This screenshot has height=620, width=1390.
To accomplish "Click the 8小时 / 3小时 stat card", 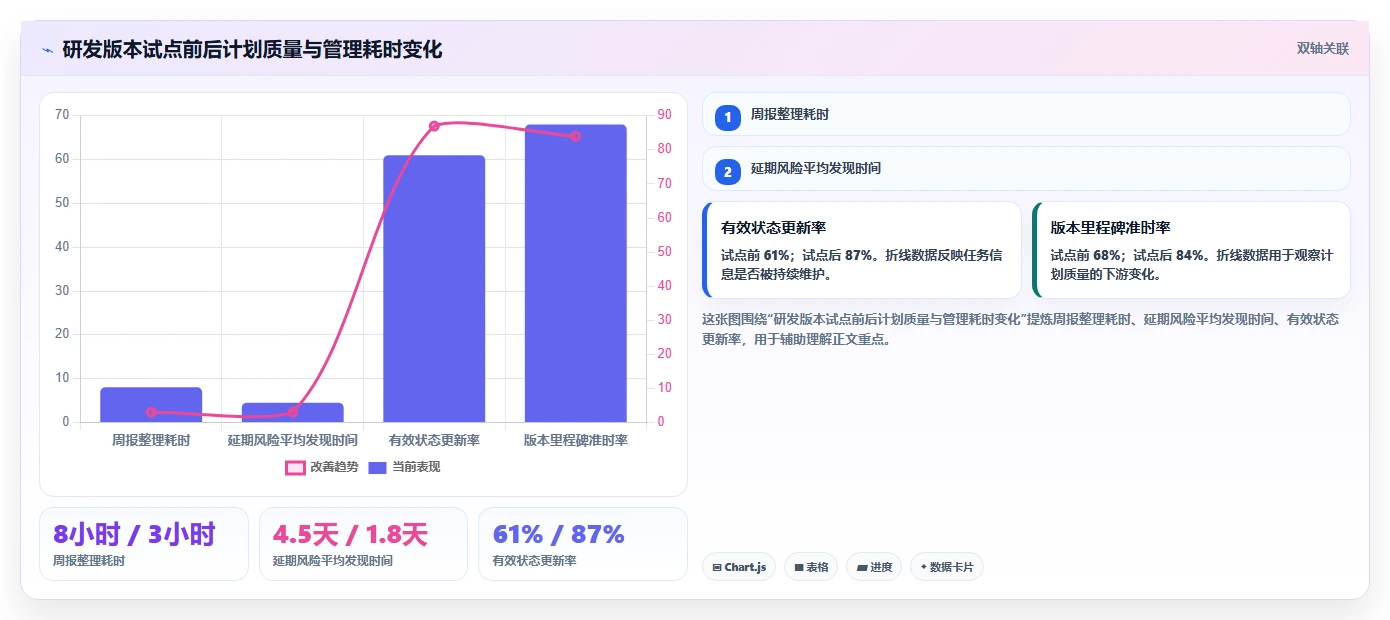I will click(x=144, y=544).
